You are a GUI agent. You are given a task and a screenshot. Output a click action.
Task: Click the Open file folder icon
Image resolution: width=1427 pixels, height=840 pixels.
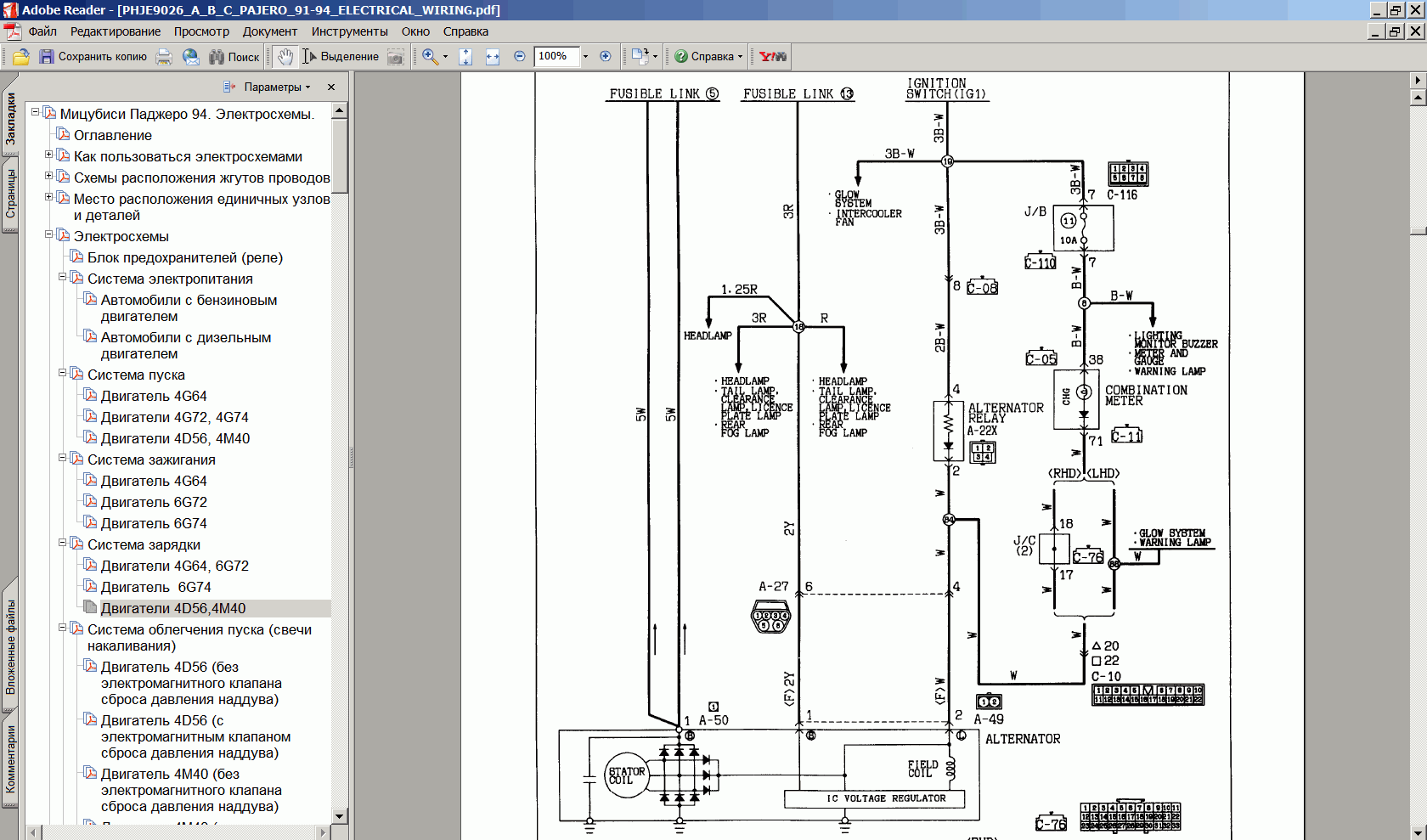21,57
